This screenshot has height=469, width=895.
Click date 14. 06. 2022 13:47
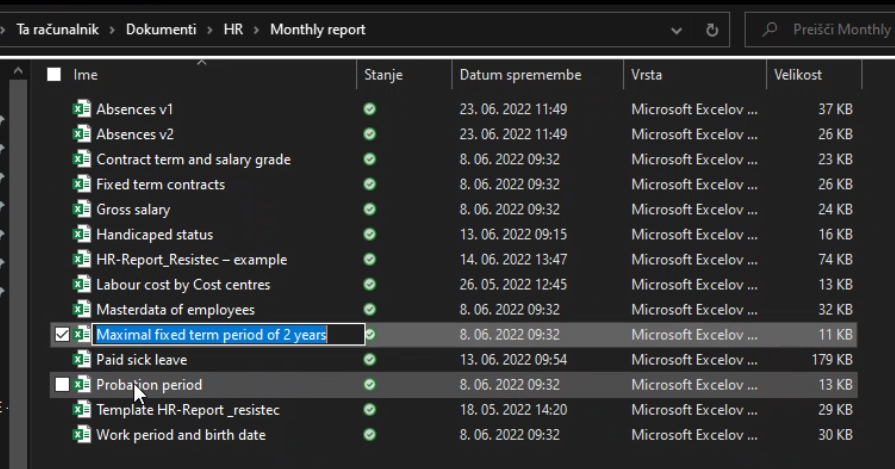(513, 260)
